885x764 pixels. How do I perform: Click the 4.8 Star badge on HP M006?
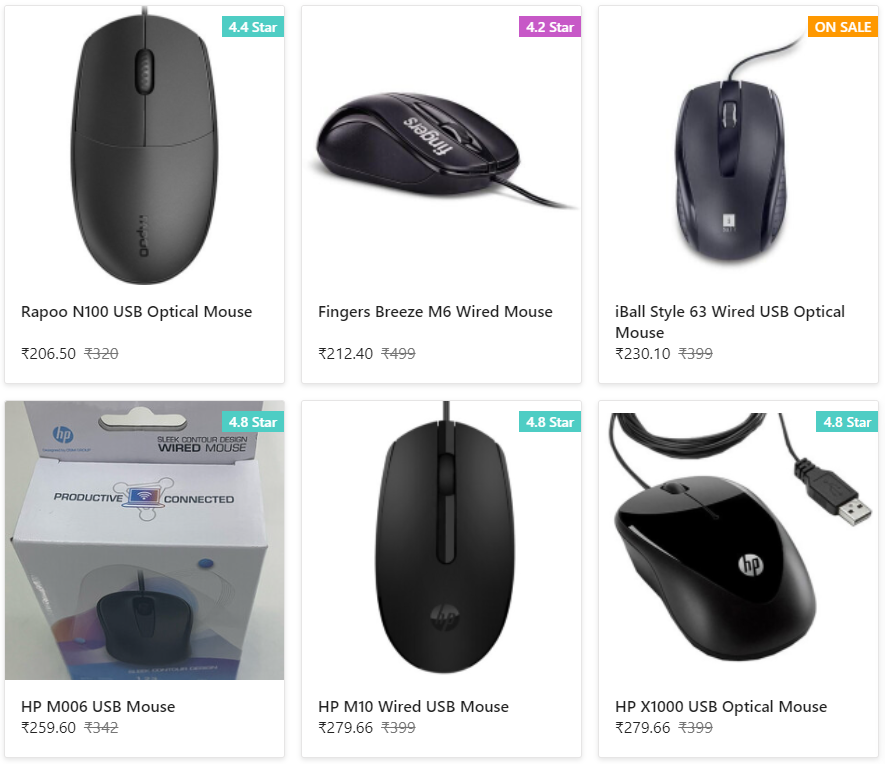coord(252,422)
